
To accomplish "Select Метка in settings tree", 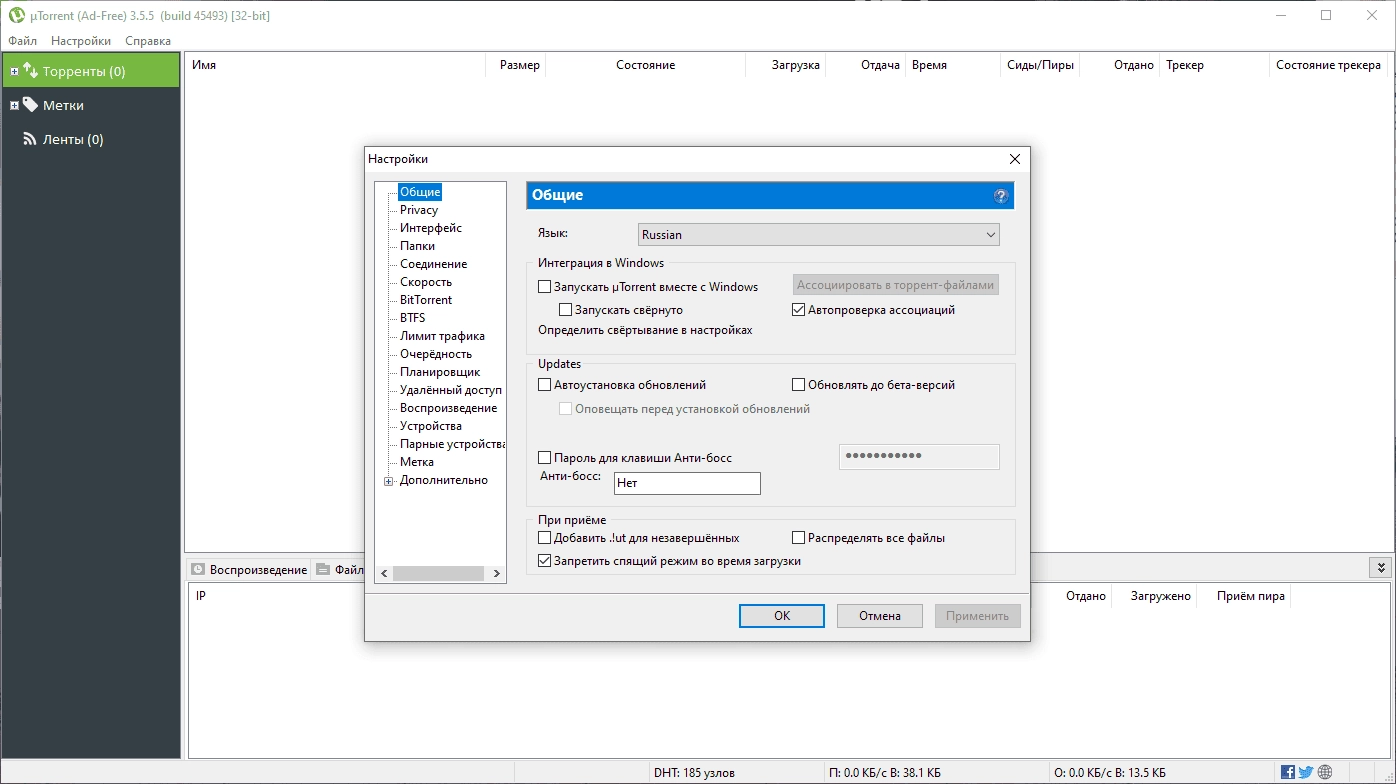I will 417,462.
